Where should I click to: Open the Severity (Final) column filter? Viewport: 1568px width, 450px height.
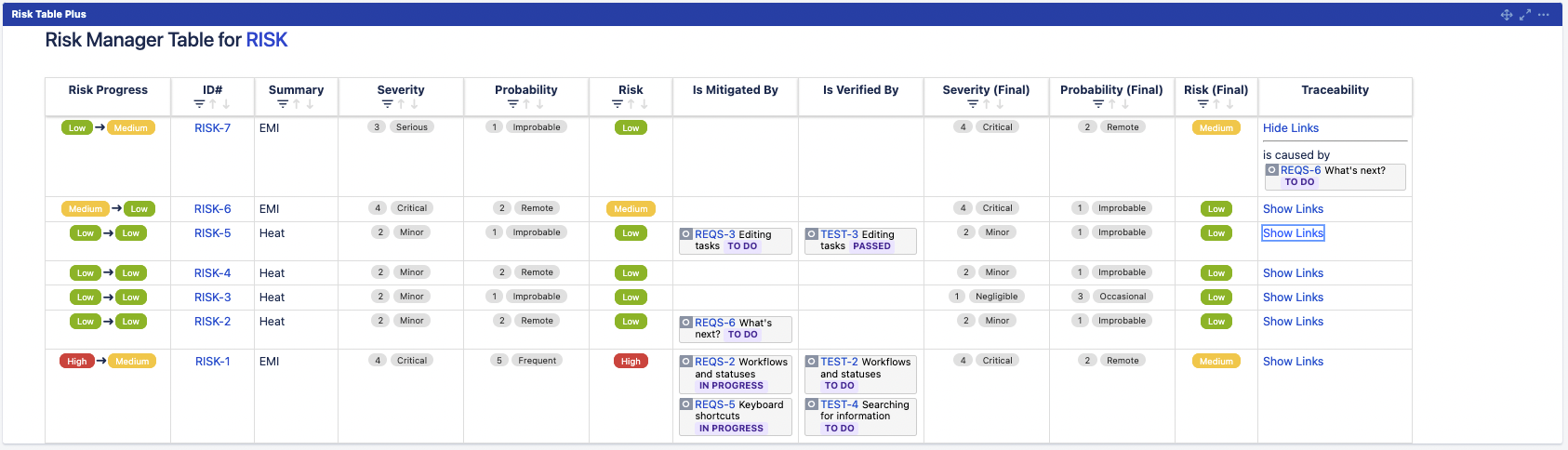pos(973,104)
